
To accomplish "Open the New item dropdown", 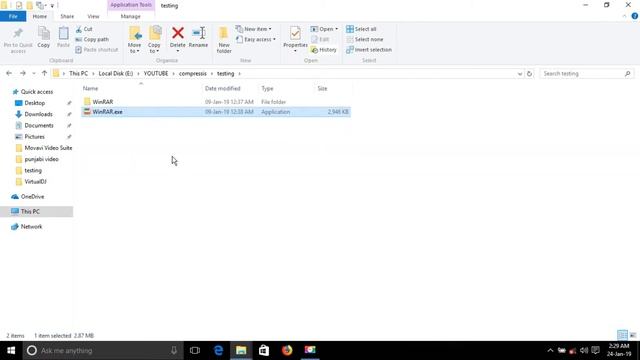I will [253, 29].
